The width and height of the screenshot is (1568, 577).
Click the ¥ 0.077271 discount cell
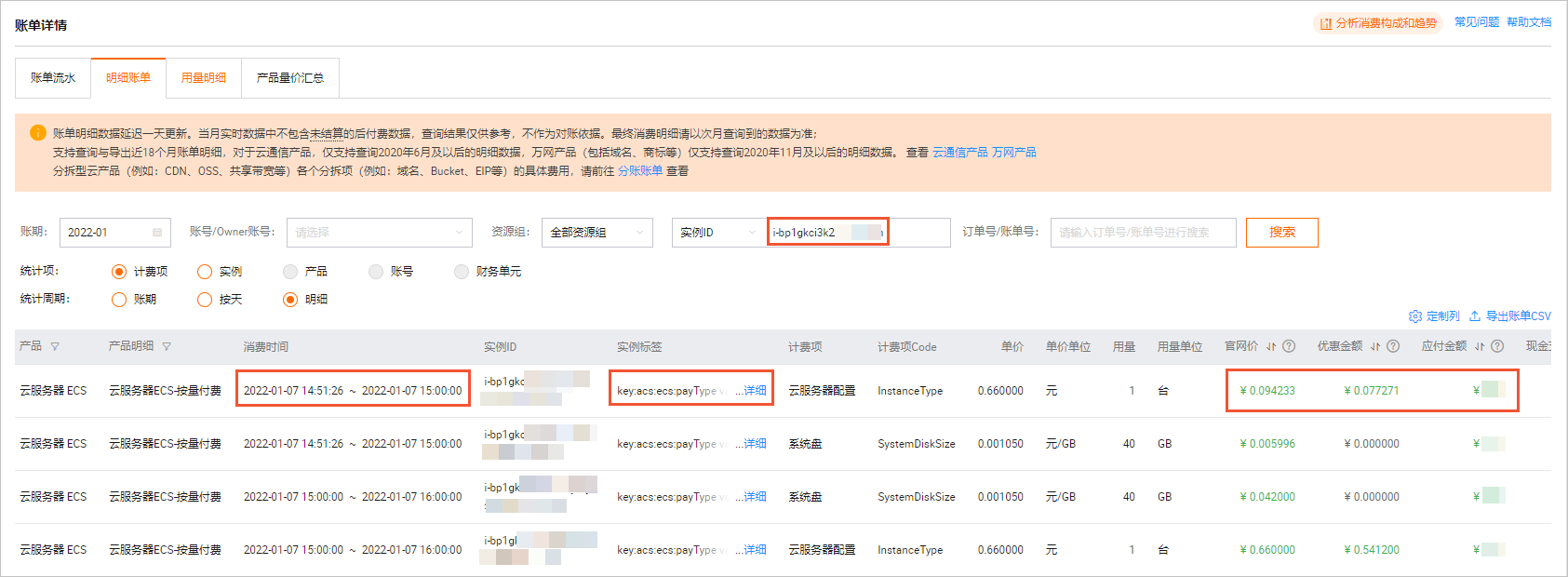point(1372,391)
